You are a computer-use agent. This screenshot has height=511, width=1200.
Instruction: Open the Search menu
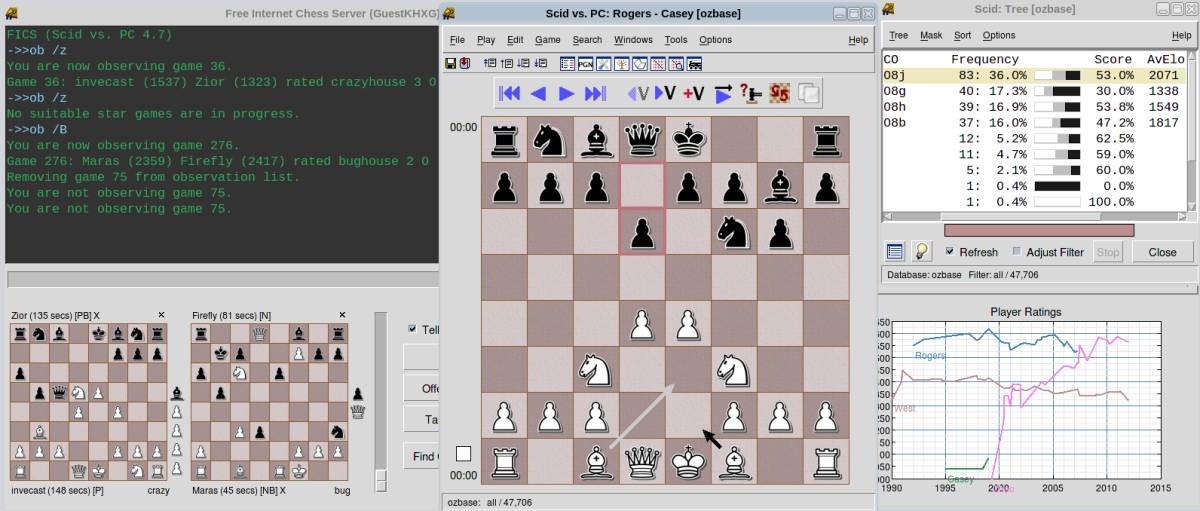point(588,40)
